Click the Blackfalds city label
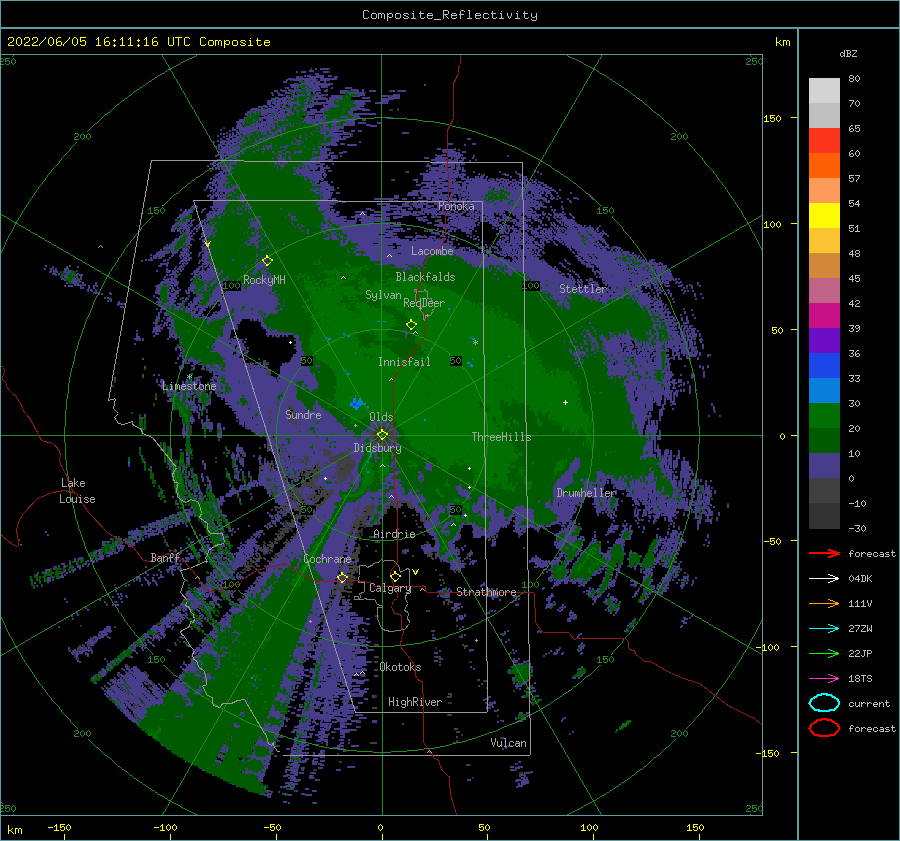Image resolution: width=900 pixels, height=841 pixels. pos(425,277)
